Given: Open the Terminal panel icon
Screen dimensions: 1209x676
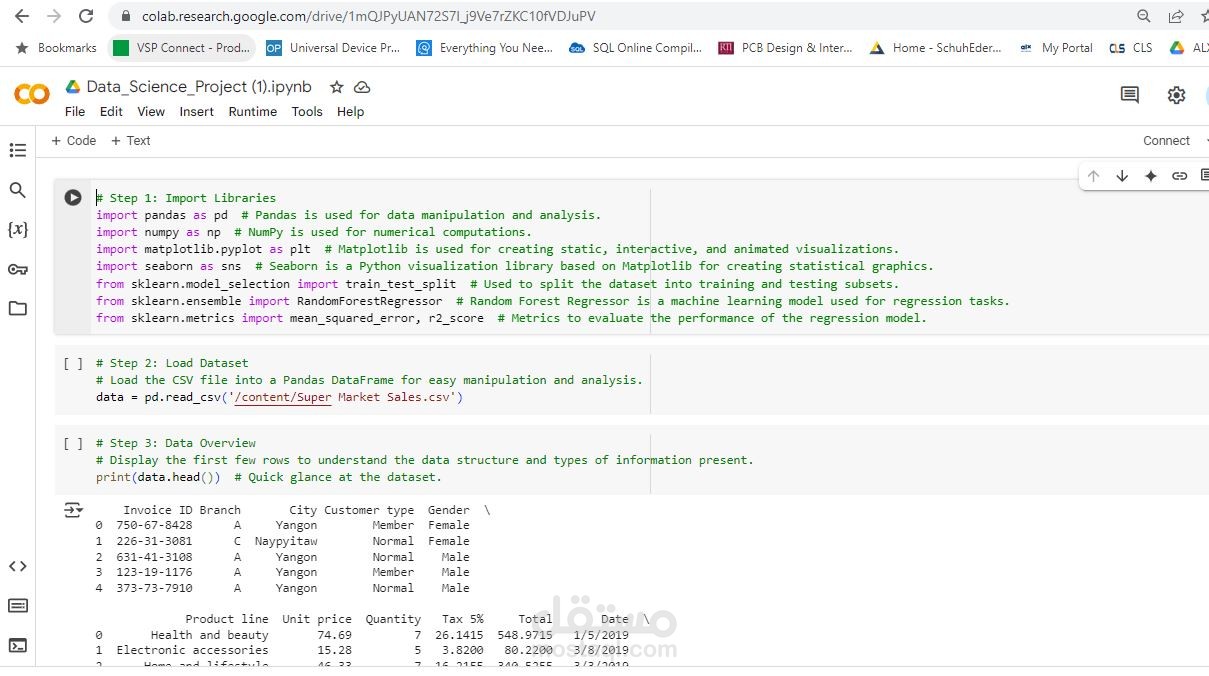Looking at the screenshot, I should 17,645.
